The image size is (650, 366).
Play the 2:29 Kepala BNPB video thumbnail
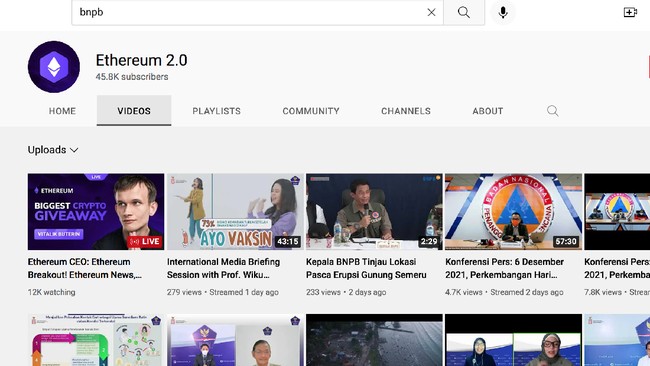pos(374,211)
